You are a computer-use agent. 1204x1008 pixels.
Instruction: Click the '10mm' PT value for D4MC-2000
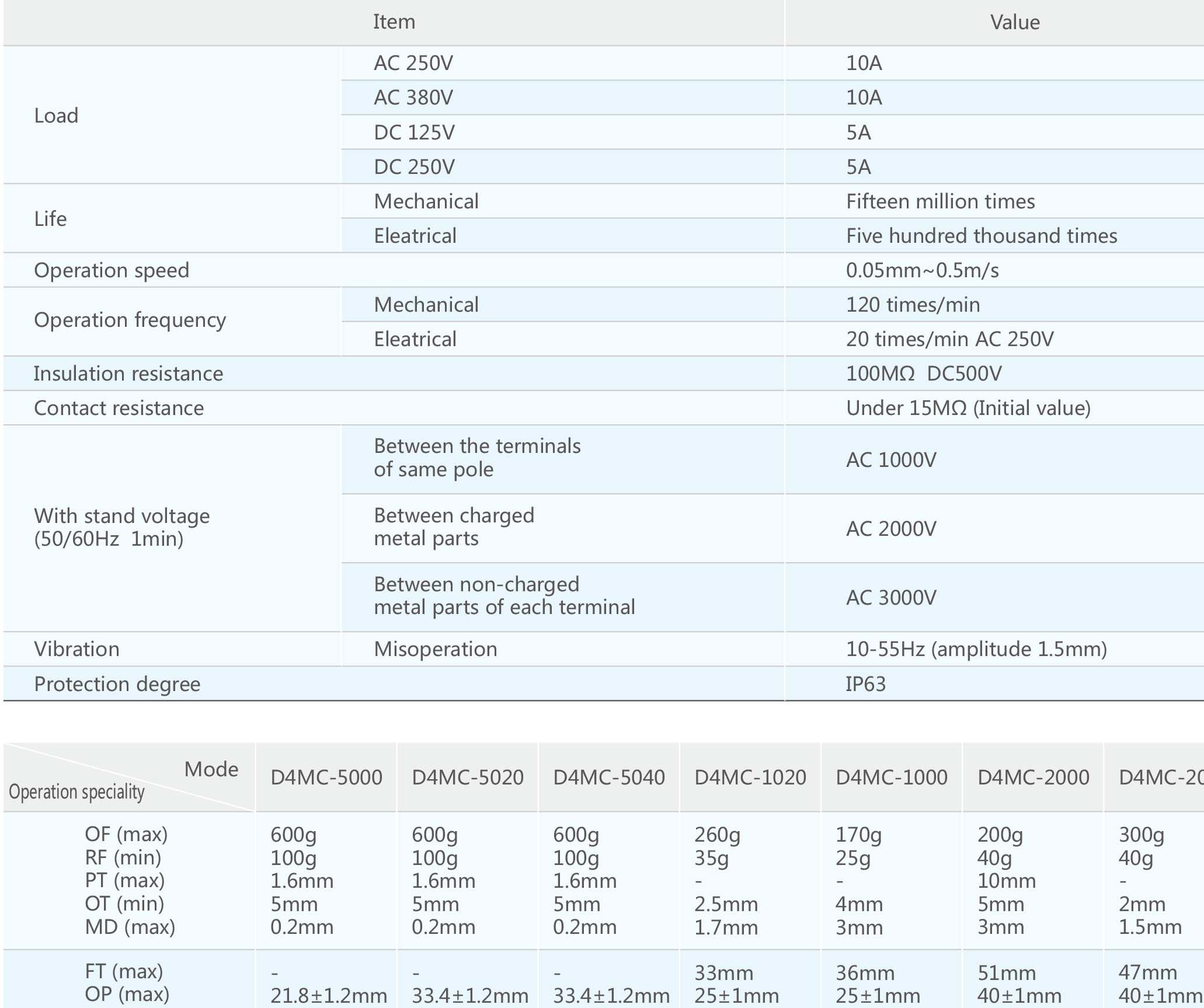tap(1007, 881)
